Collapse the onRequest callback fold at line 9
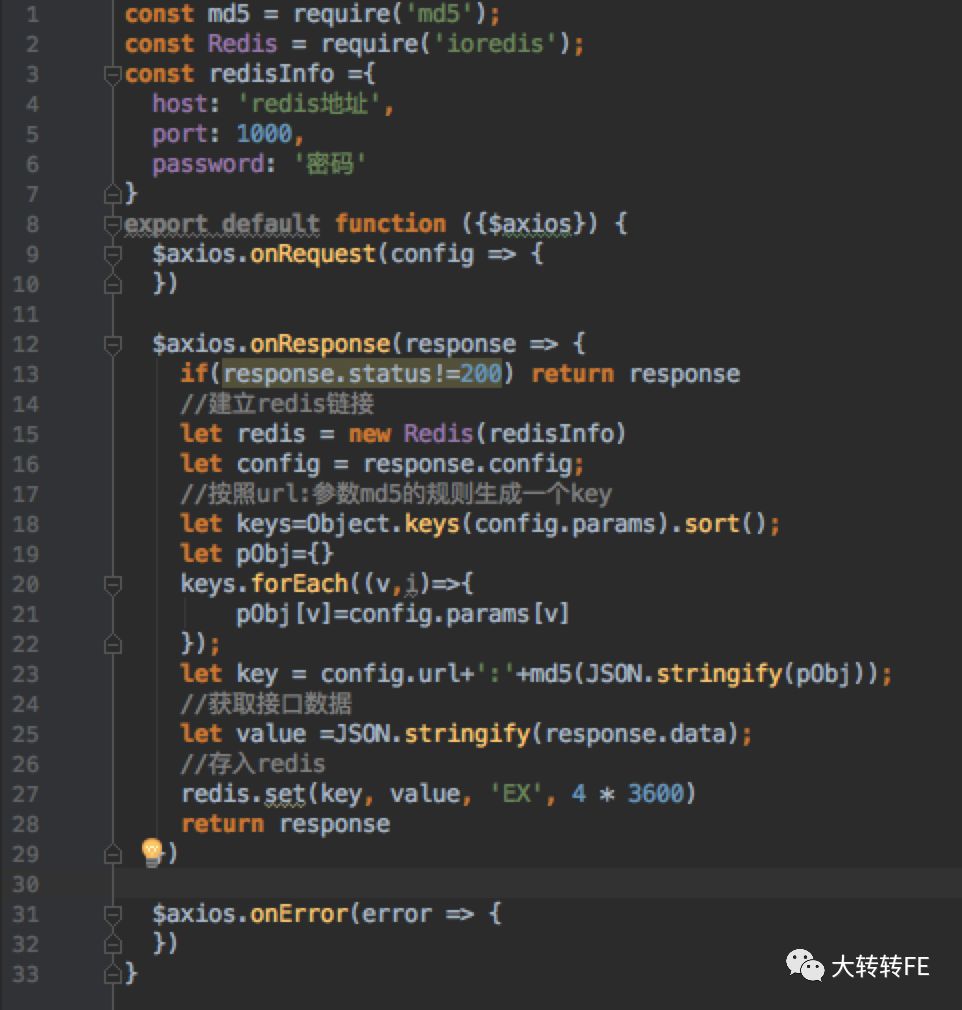Viewport: 962px width, 1010px height. pyautogui.click(x=113, y=255)
